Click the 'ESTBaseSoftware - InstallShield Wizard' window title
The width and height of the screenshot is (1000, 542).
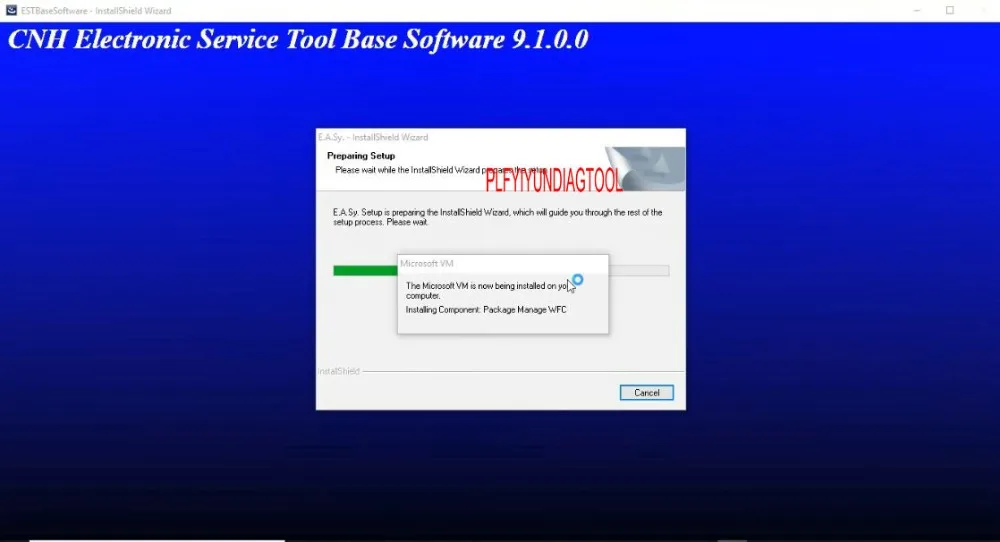point(96,11)
